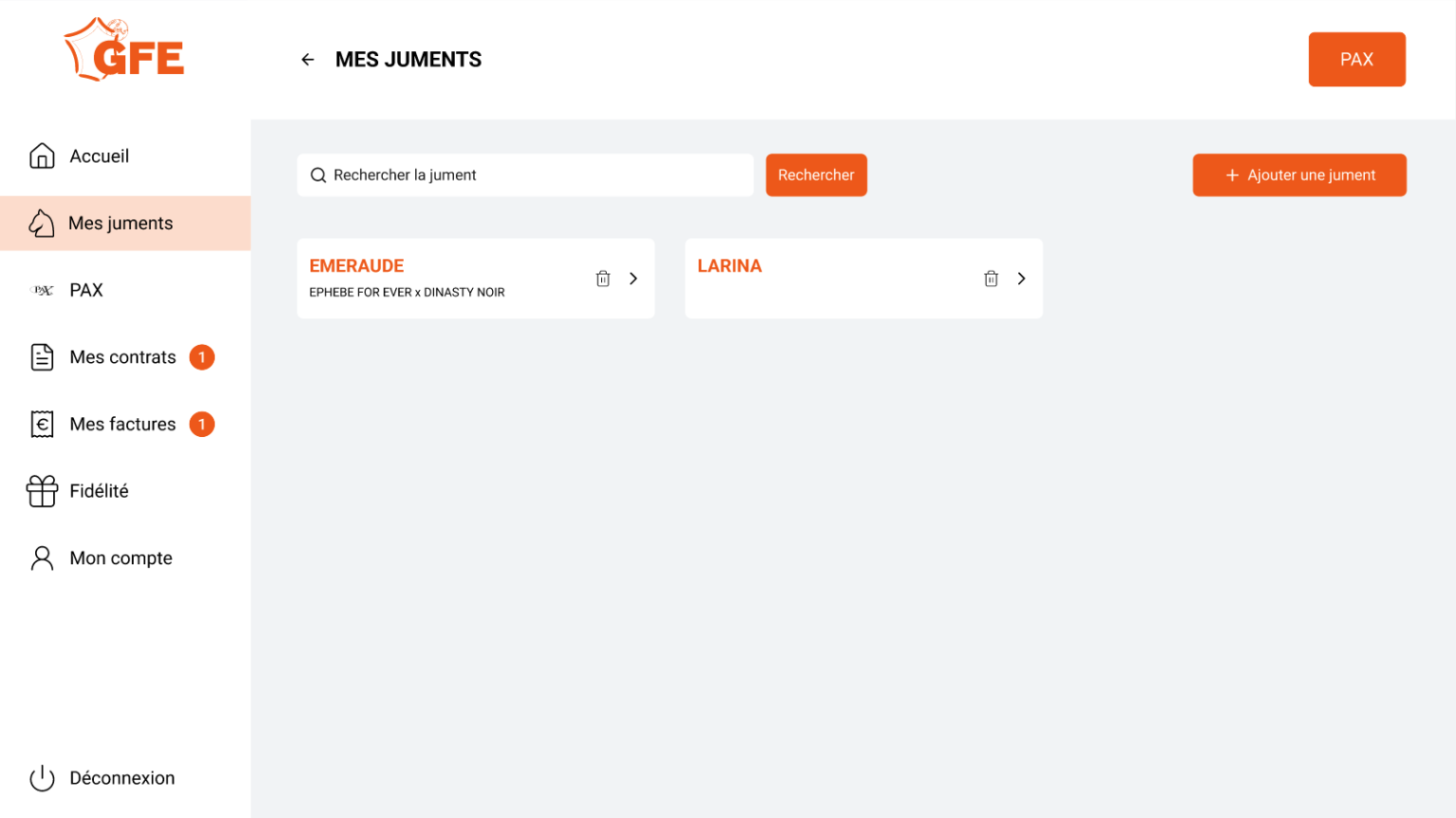Open Mes contrats in the sidebar
This screenshot has height=818, width=1456.
[122, 357]
